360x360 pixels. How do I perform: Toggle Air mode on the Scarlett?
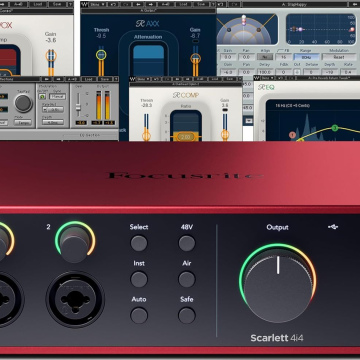point(187,279)
